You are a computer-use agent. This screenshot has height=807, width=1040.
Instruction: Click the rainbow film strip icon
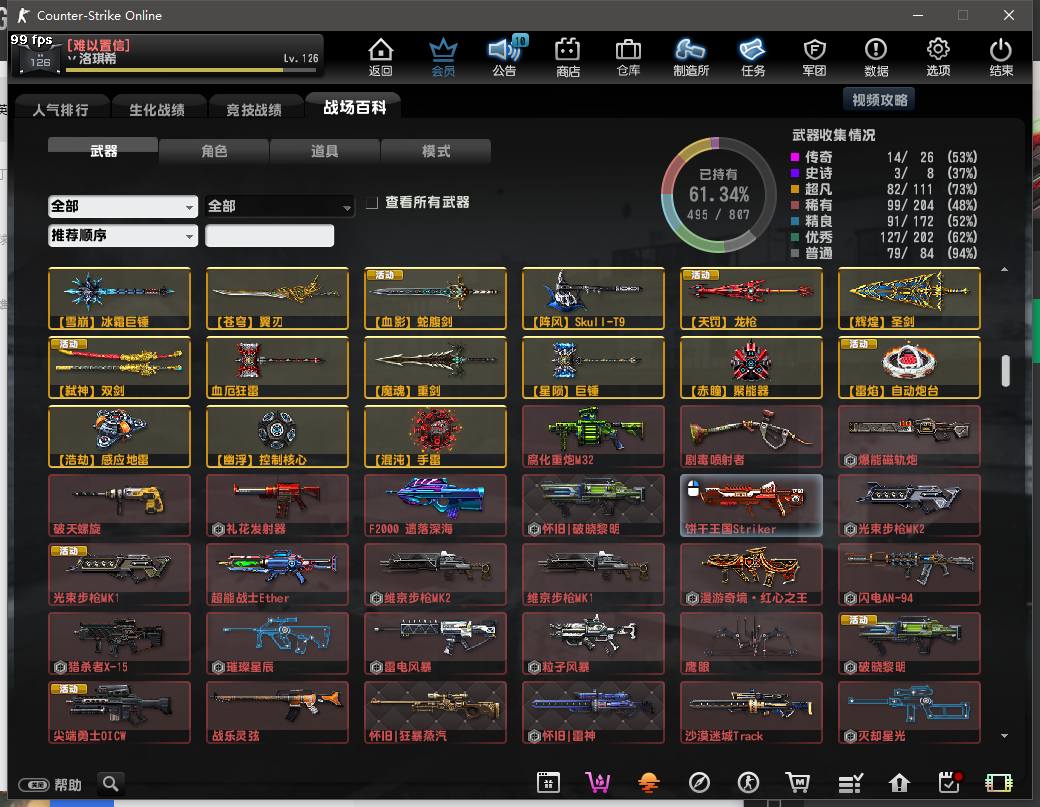999,782
